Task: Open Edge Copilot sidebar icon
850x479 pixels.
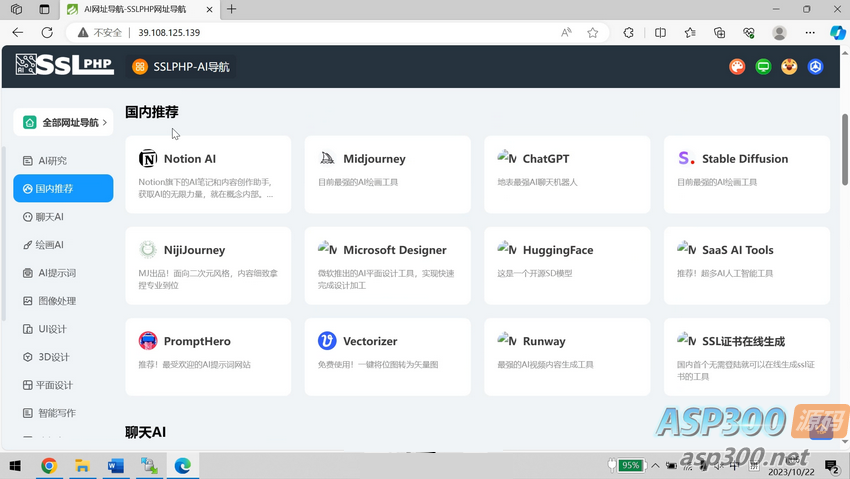Action: point(837,32)
